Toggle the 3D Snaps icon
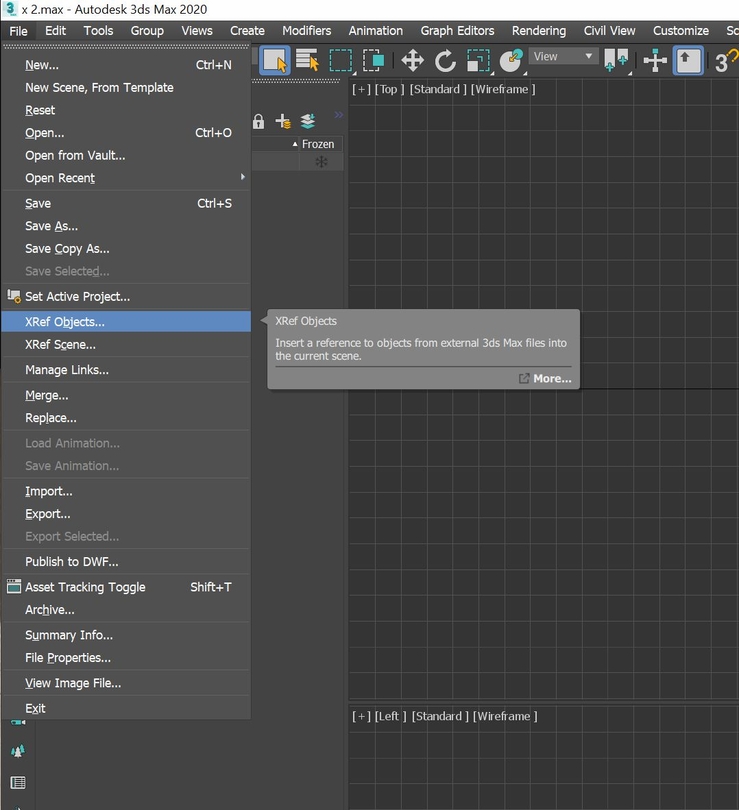Viewport: 739px width, 810px height. [726, 61]
